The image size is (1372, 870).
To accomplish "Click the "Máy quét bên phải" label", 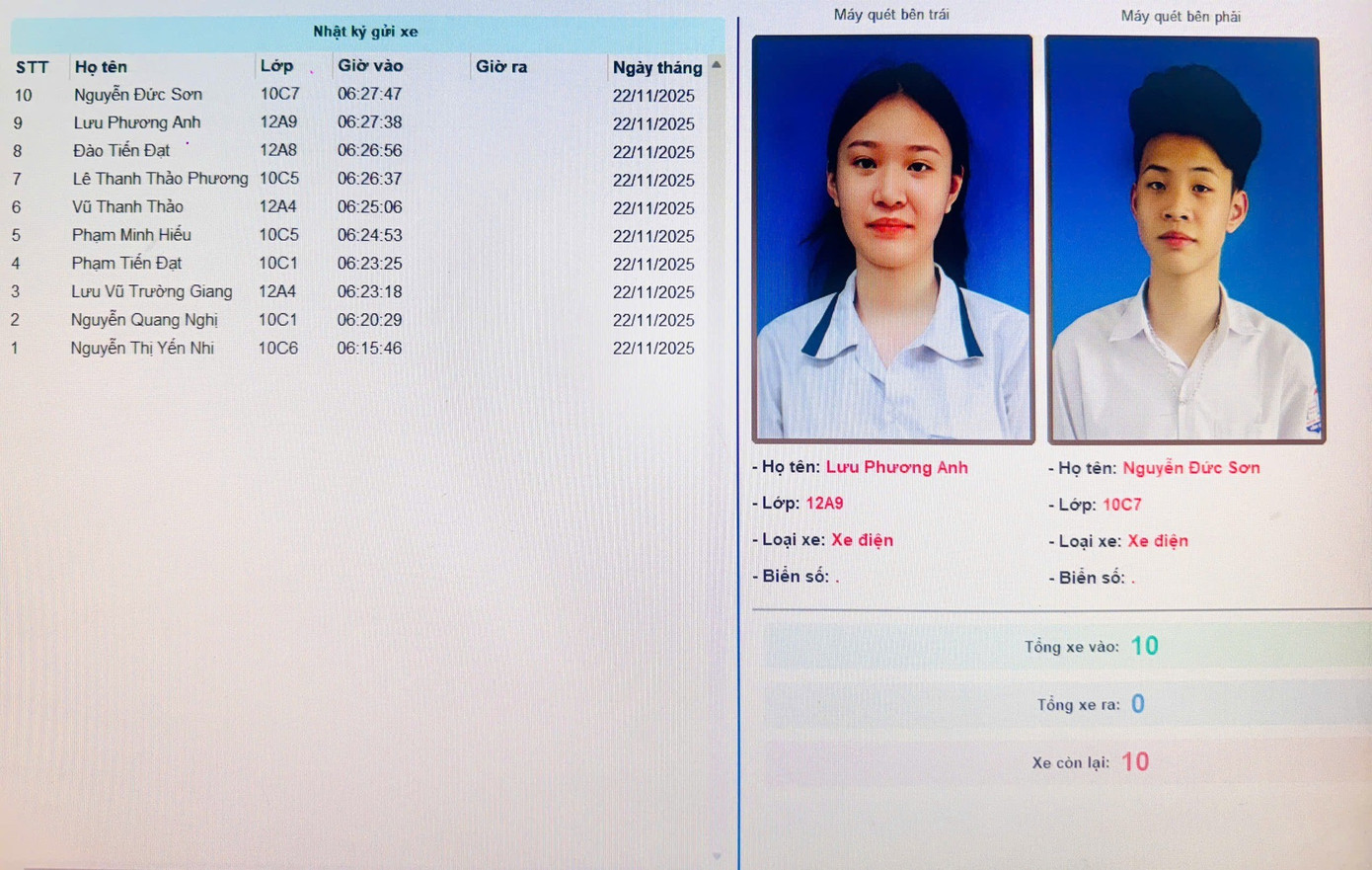I will pyautogui.click(x=1181, y=15).
